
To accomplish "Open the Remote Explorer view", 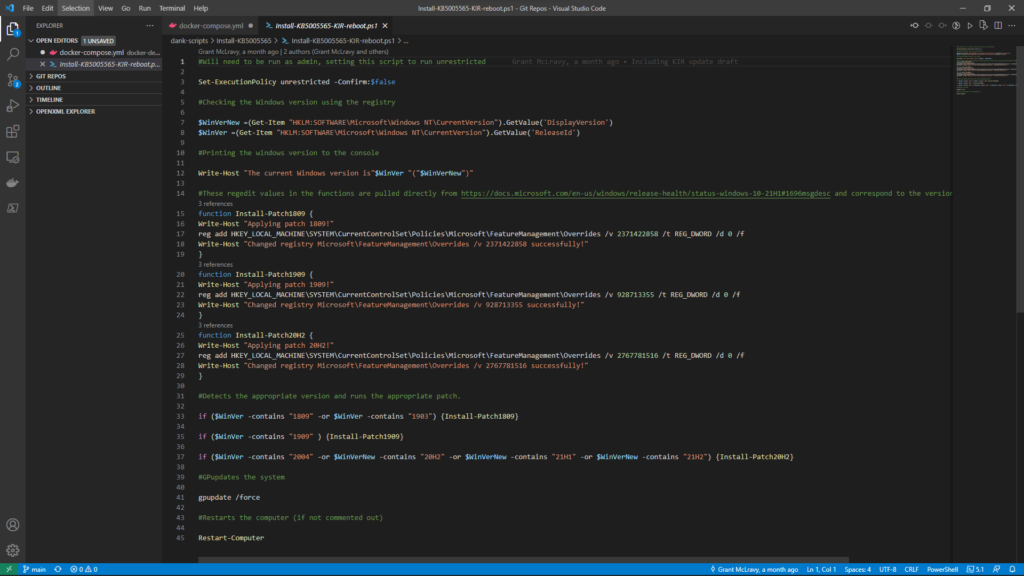I will click(x=13, y=157).
